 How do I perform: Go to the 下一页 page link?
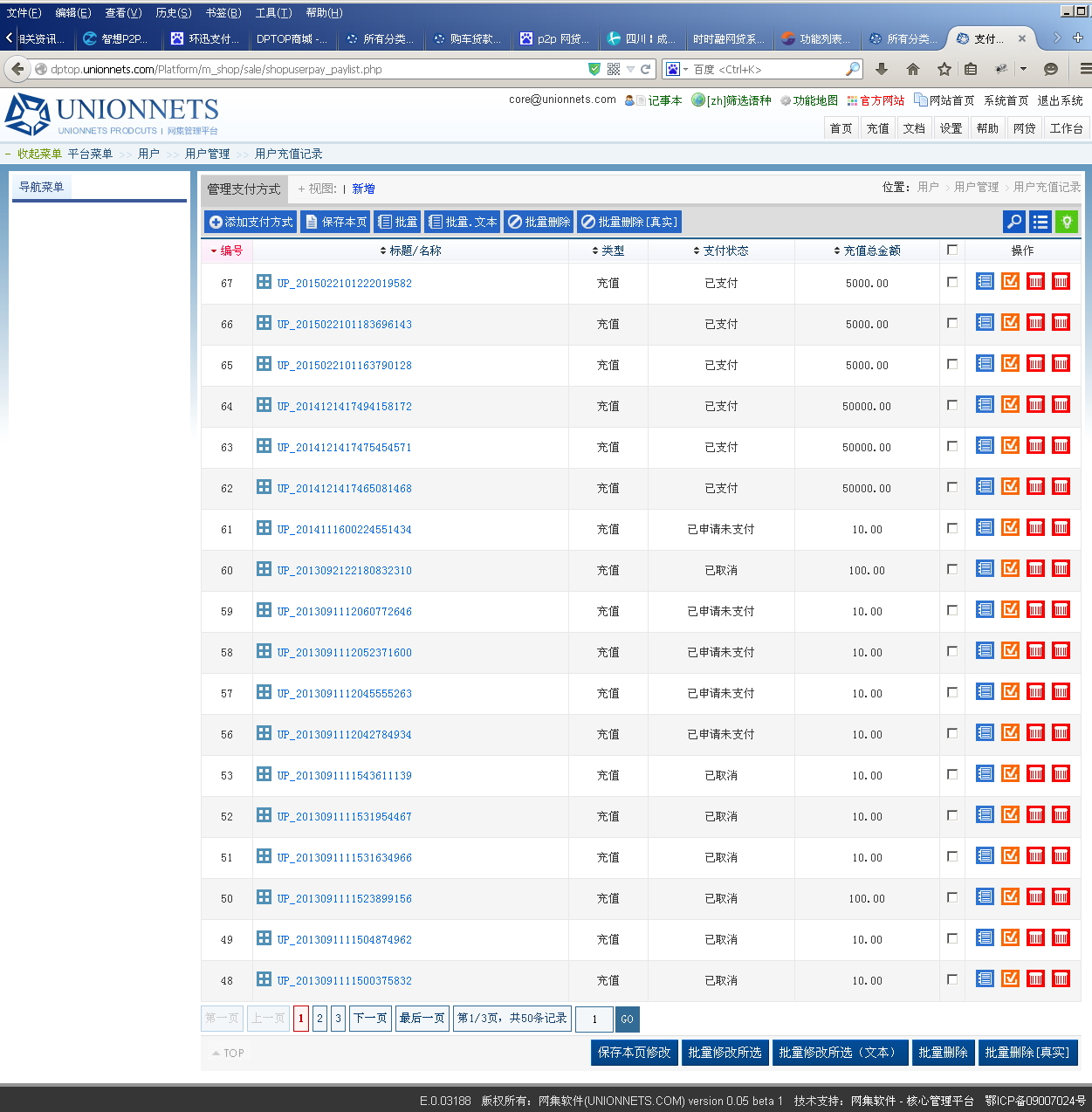click(x=370, y=1018)
